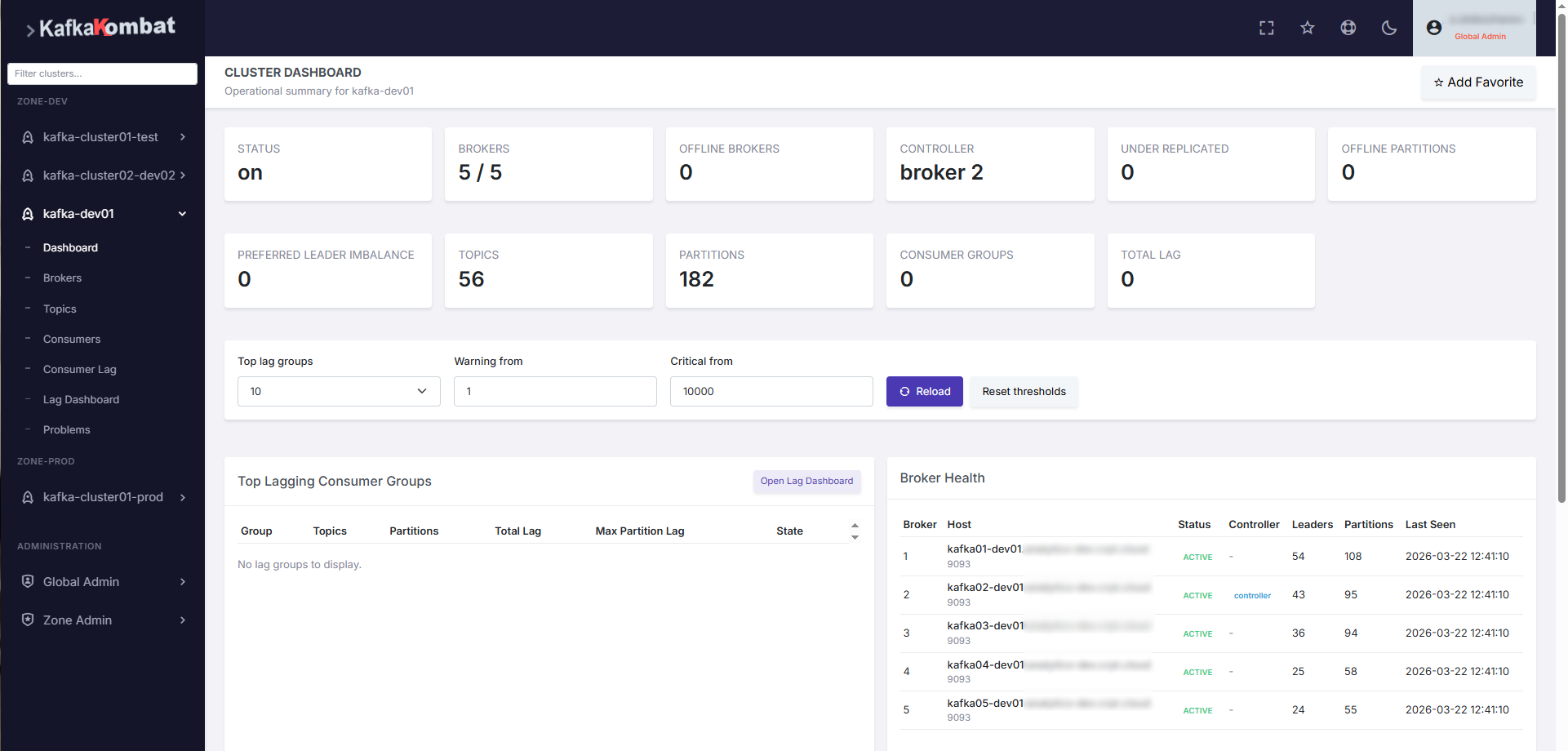Click the Reload button
Viewport: 1568px width, 751px height.
(924, 391)
